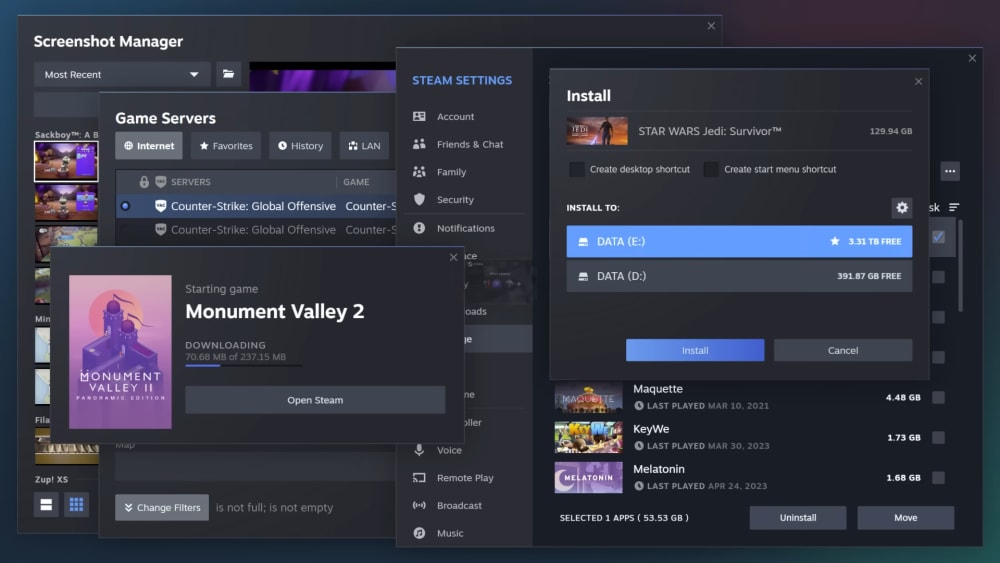Open the History tab in Game Servers
Image resolution: width=1000 pixels, height=563 pixels.
(300, 146)
